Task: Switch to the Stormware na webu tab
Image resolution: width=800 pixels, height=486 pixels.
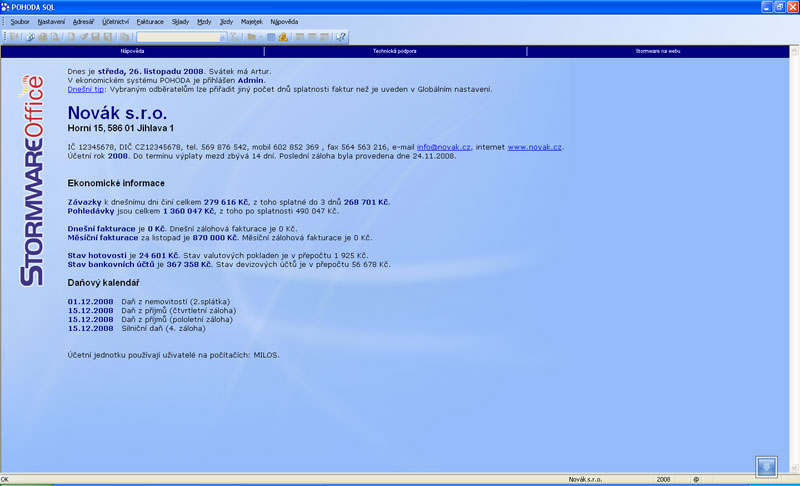Action: (x=658, y=51)
